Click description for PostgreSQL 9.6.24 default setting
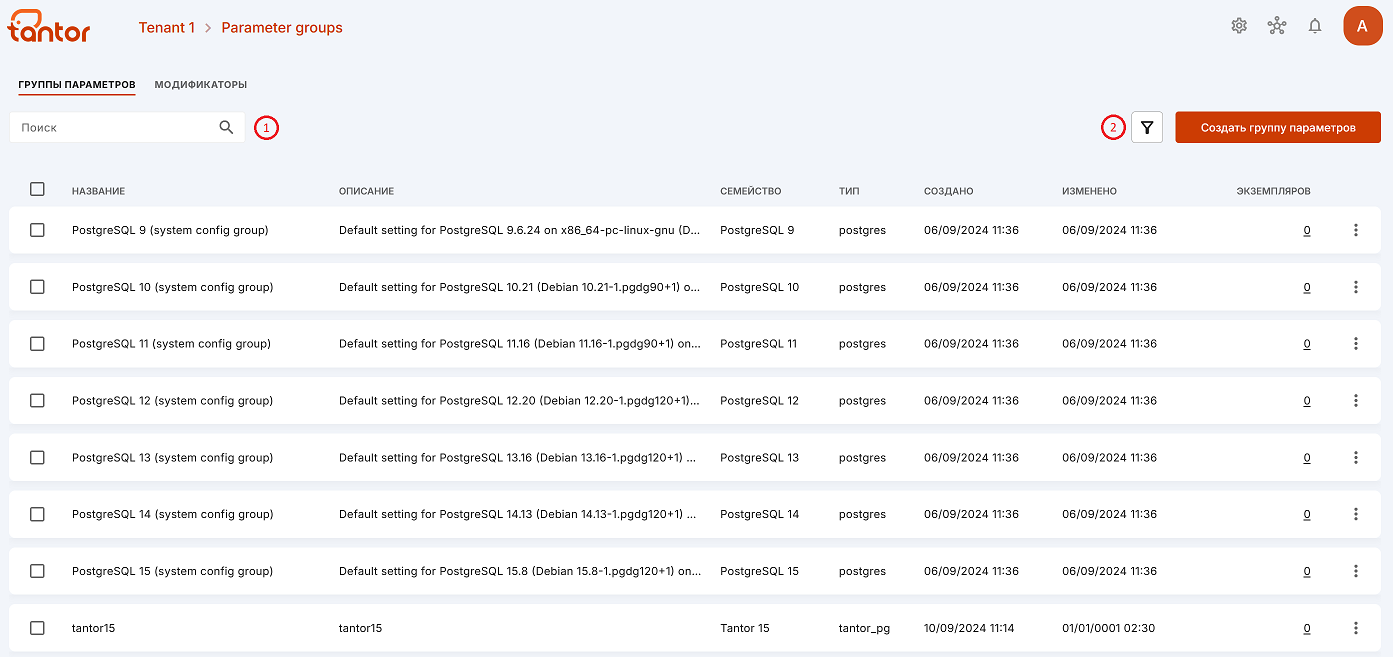Image resolution: width=1393 pixels, height=657 pixels. (x=519, y=230)
